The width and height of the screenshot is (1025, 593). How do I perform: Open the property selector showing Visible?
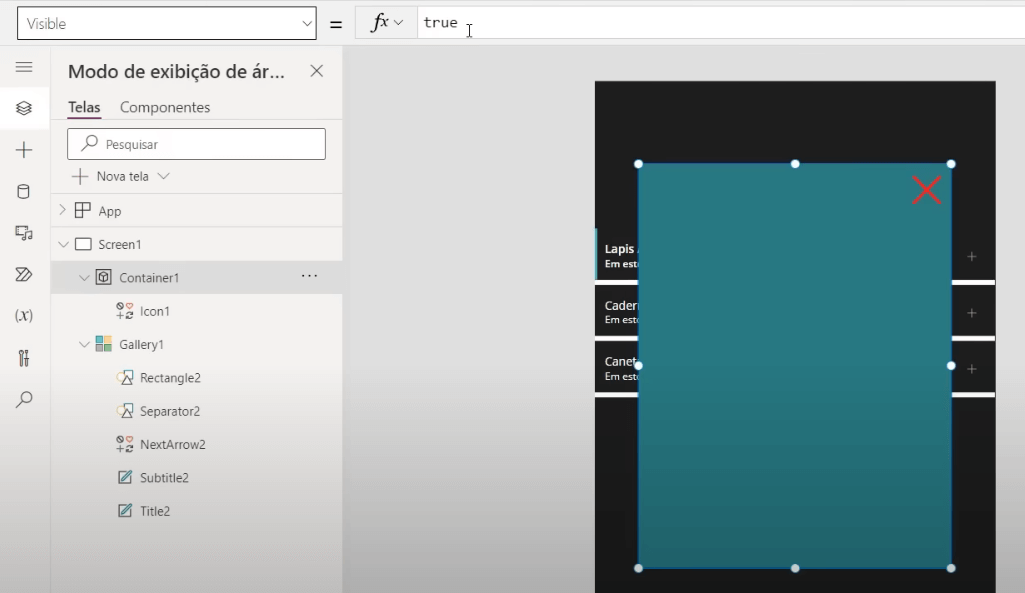tap(166, 22)
